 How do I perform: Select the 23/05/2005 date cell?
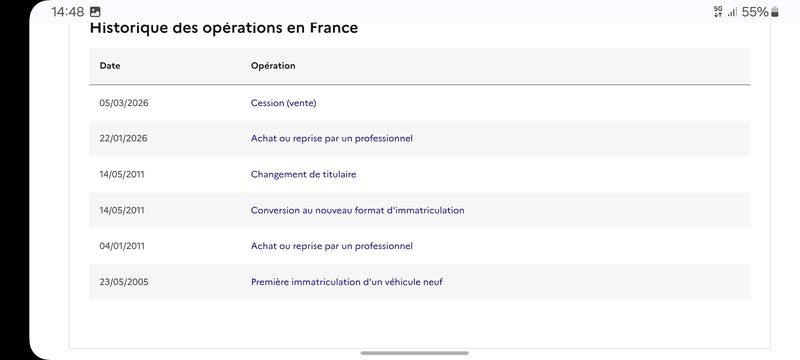click(x=124, y=281)
